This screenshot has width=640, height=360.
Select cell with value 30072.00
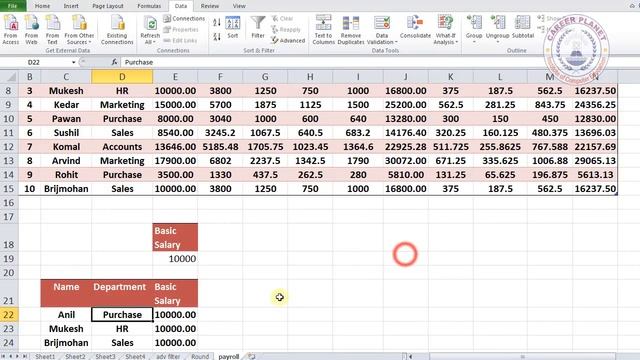(405, 161)
